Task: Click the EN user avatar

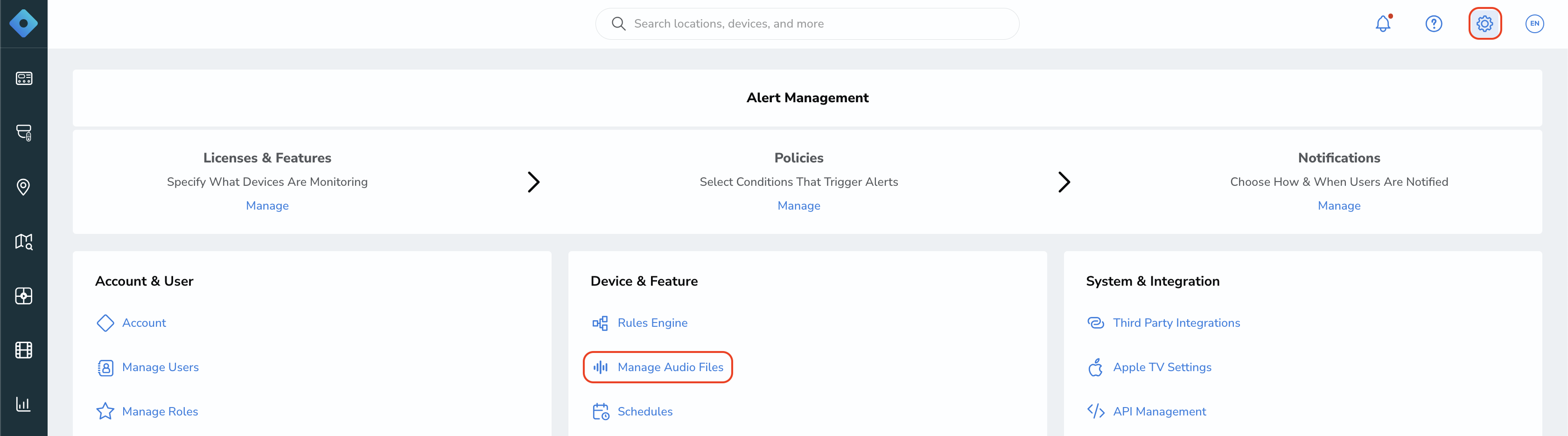Action: [x=1534, y=24]
